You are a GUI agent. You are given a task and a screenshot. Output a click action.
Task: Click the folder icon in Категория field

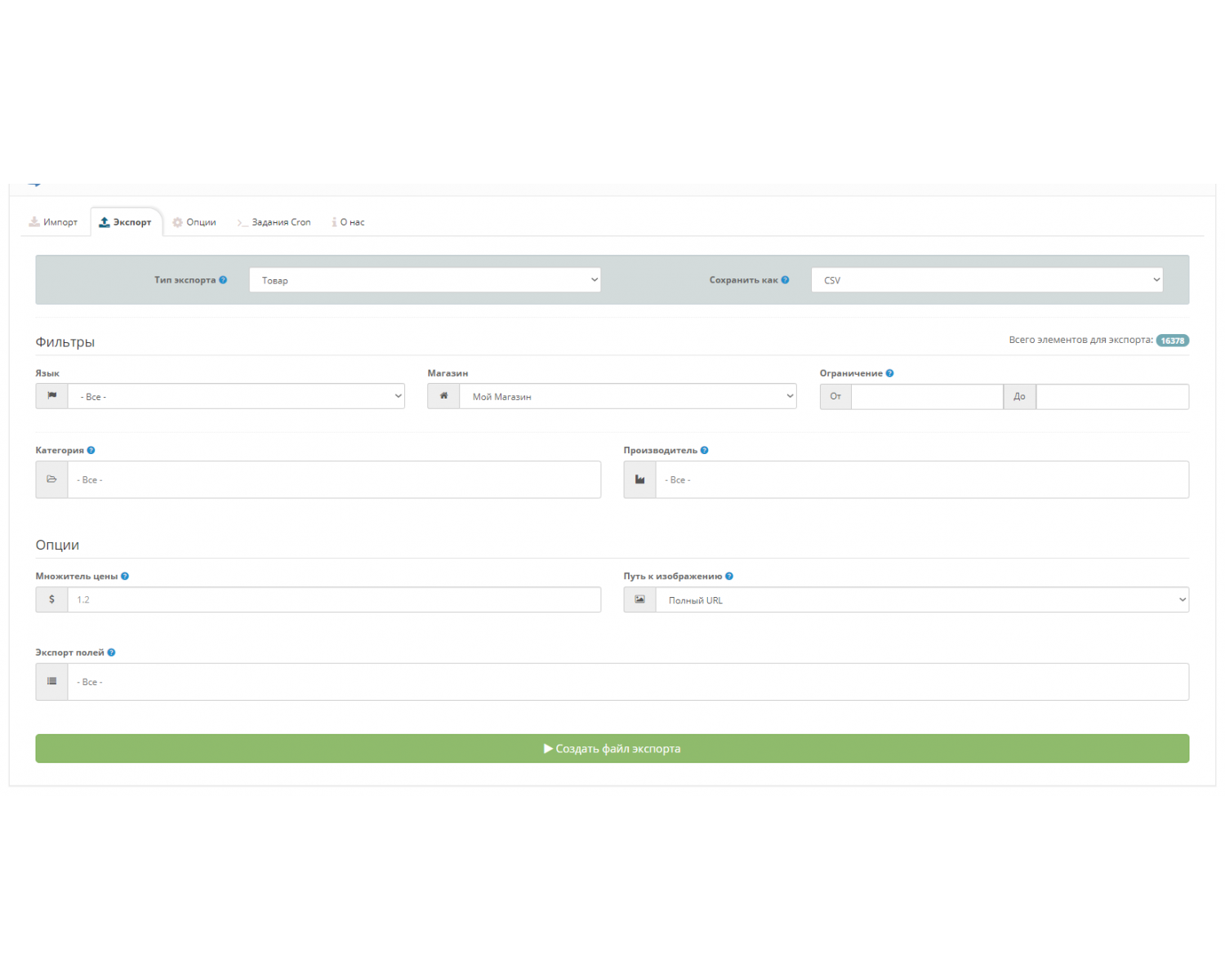point(51,479)
